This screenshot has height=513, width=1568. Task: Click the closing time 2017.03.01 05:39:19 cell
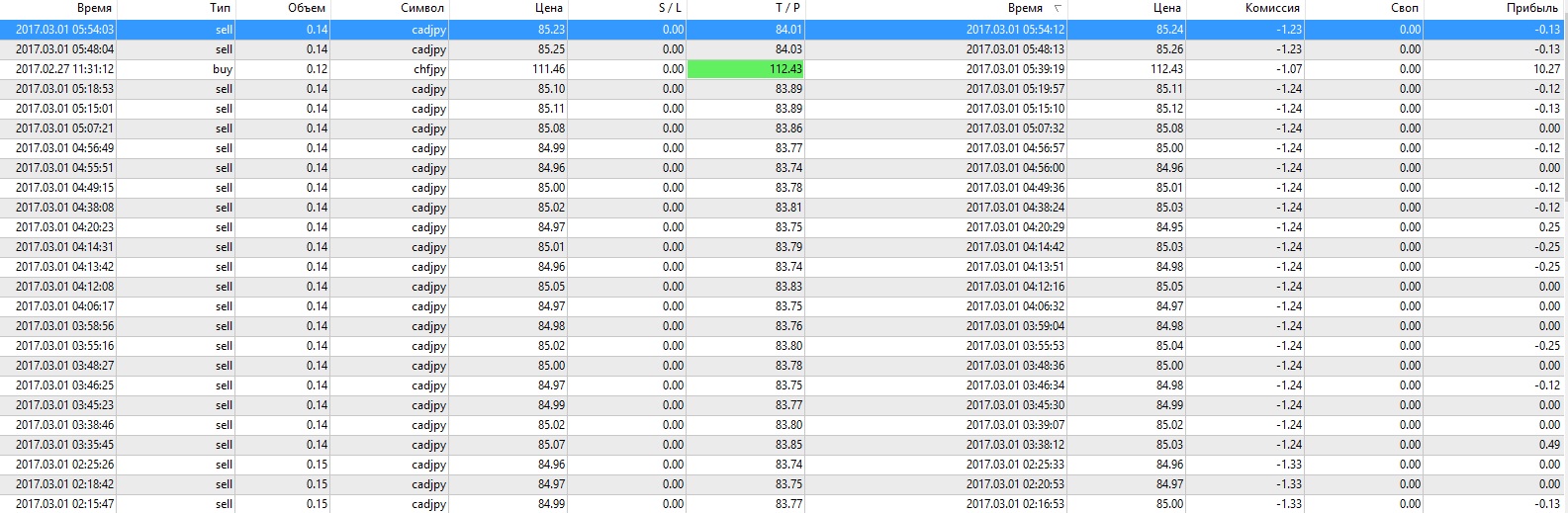(x=1015, y=69)
